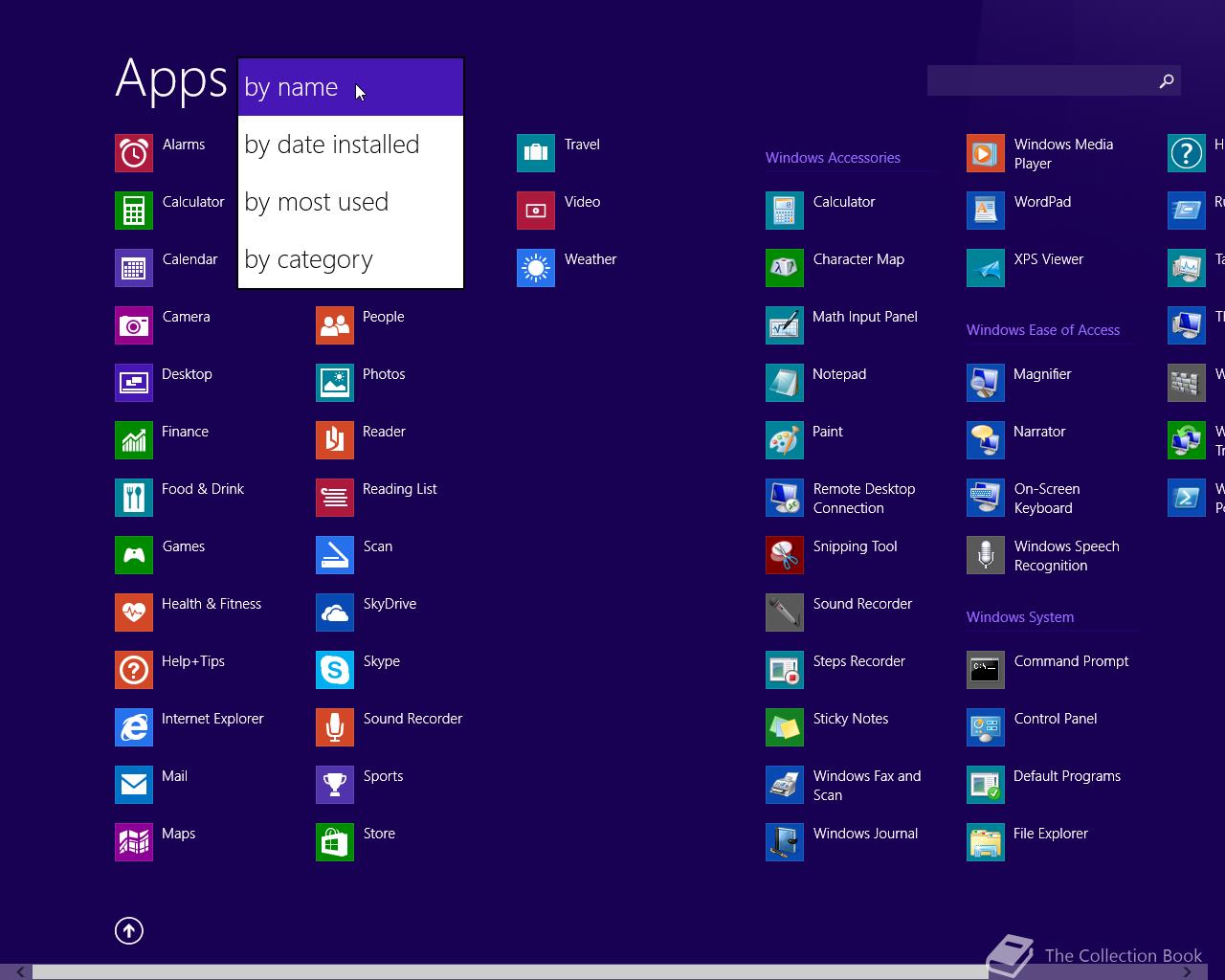Image resolution: width=1225 pixels, height=980 pixels.
Task: Open the Alarms app icon
Action: 134,153
